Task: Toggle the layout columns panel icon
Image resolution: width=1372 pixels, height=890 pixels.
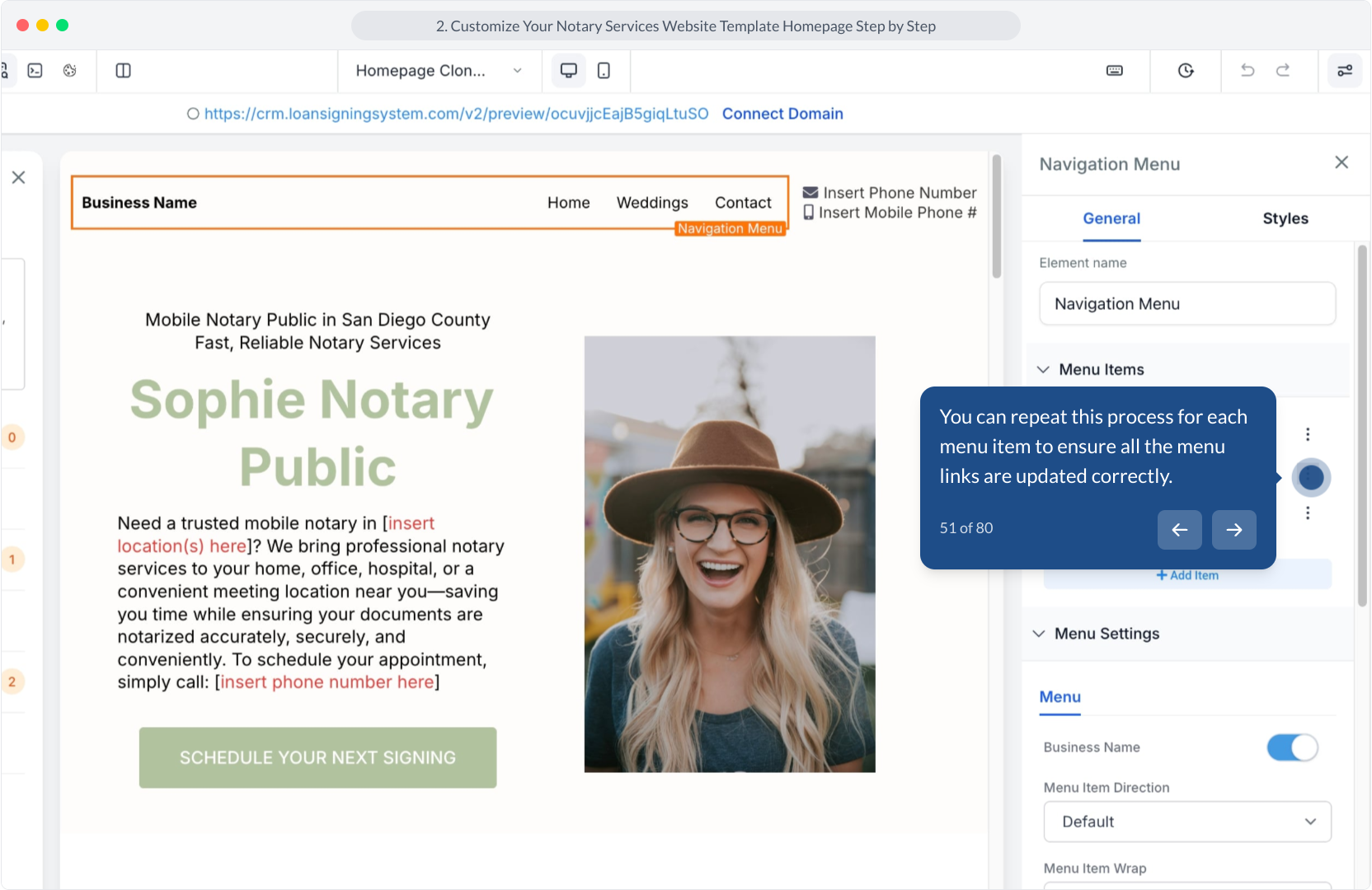Action: (124, 71)
